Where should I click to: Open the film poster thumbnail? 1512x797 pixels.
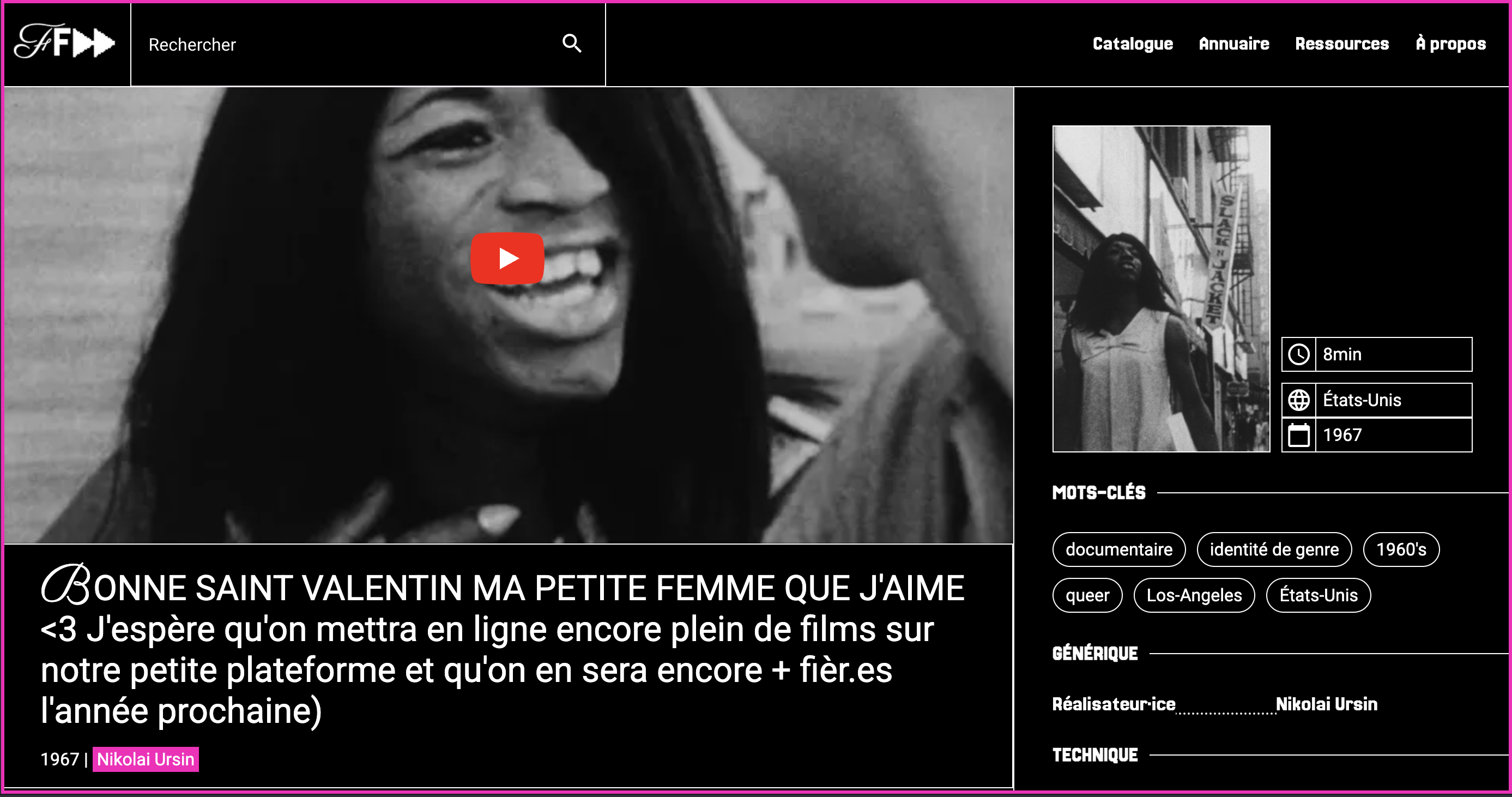coord(1161,289)
